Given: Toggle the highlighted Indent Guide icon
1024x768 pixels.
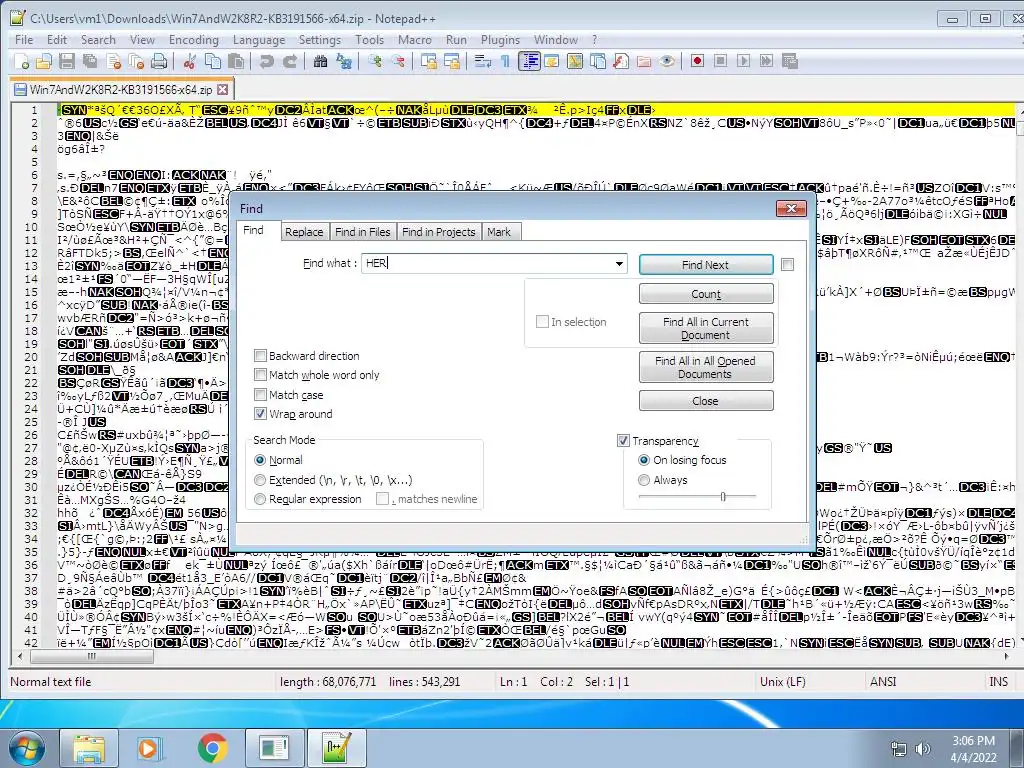Looking at the screenshot, I should click(x=529, y=61).
